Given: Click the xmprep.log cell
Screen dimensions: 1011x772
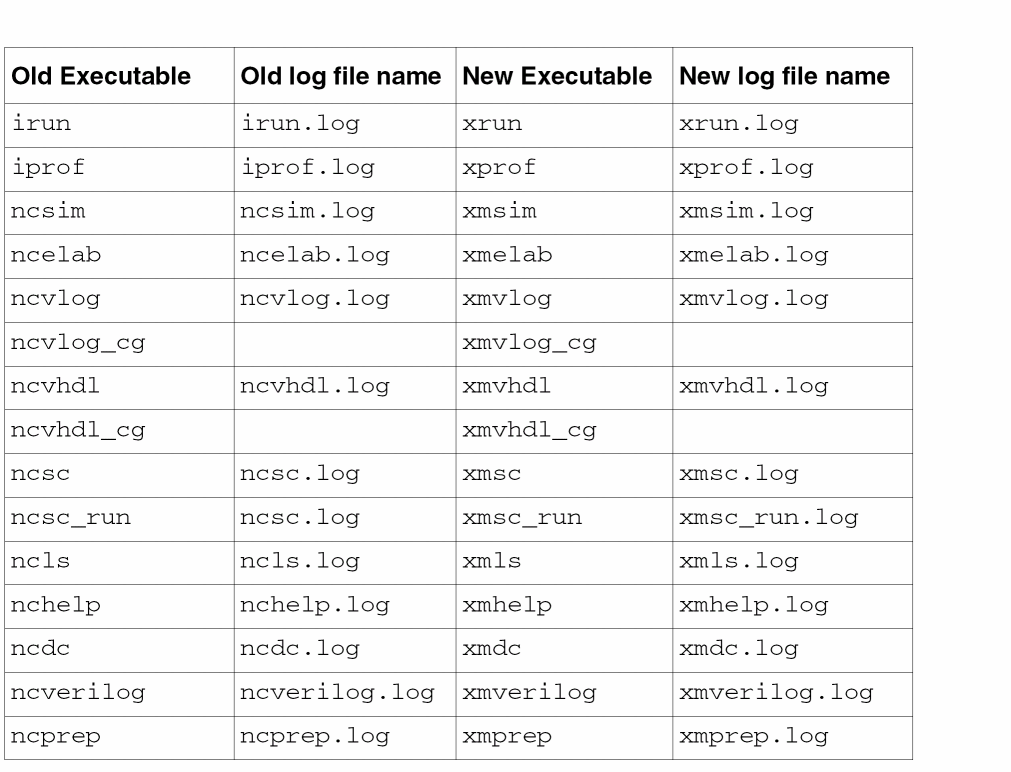Looking at the screenshot, I should (753, 736).
